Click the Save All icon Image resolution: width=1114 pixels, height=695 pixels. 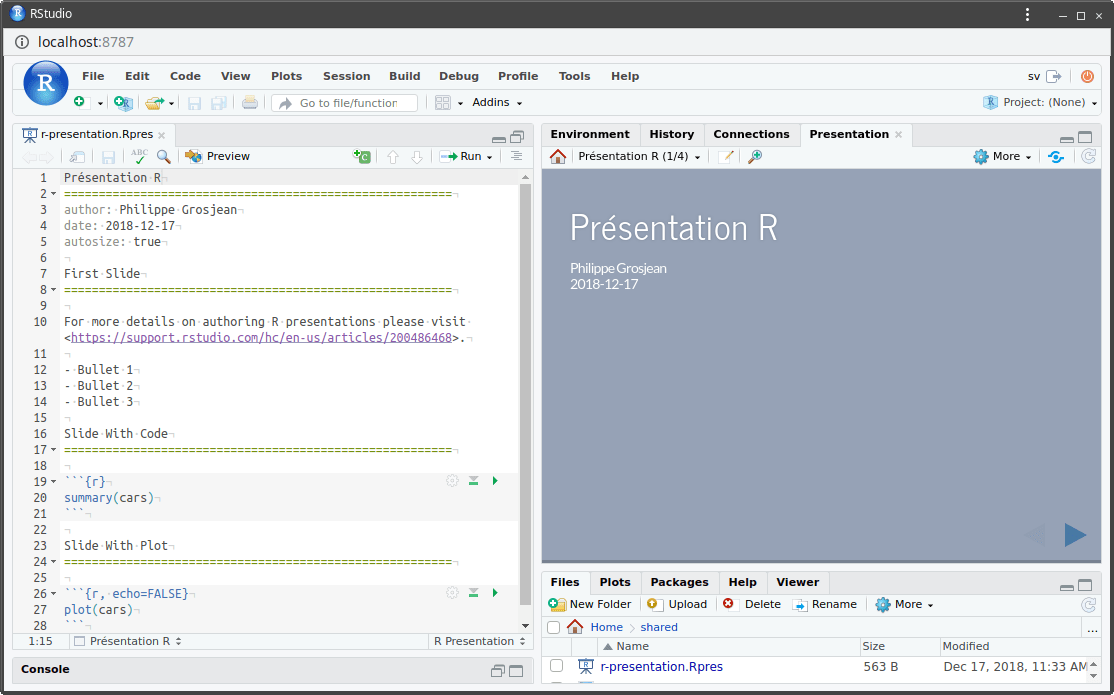pyautogui.click(x=219, y=103)
